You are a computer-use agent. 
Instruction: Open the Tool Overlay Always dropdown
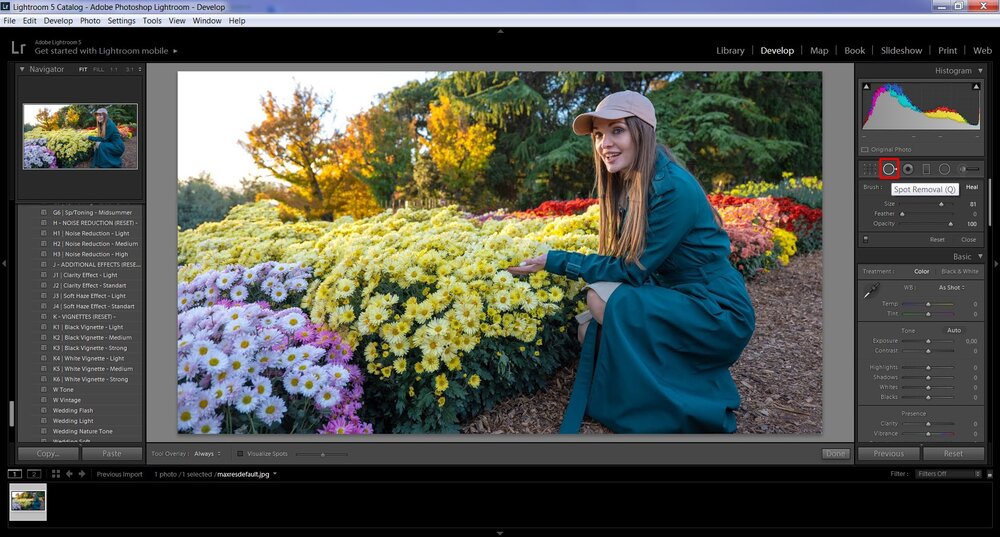click(x=208, y=454)
